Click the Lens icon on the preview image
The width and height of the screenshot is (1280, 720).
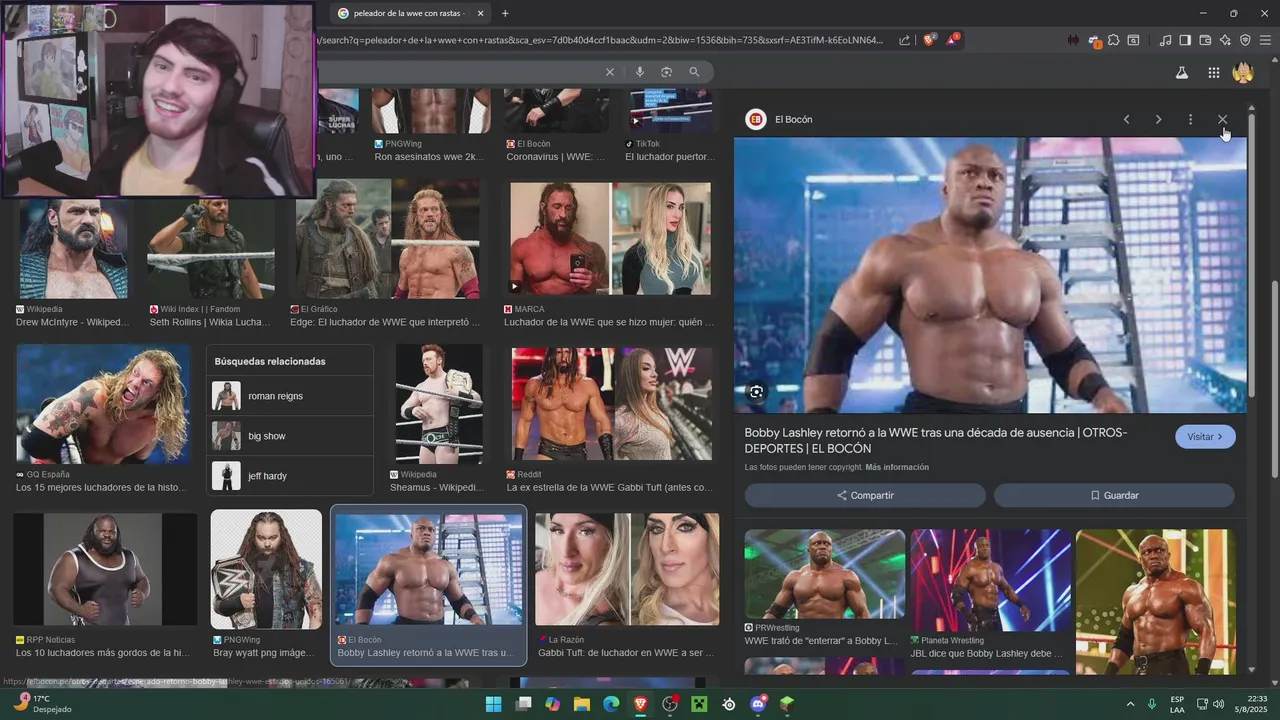(x=756, y=392)
